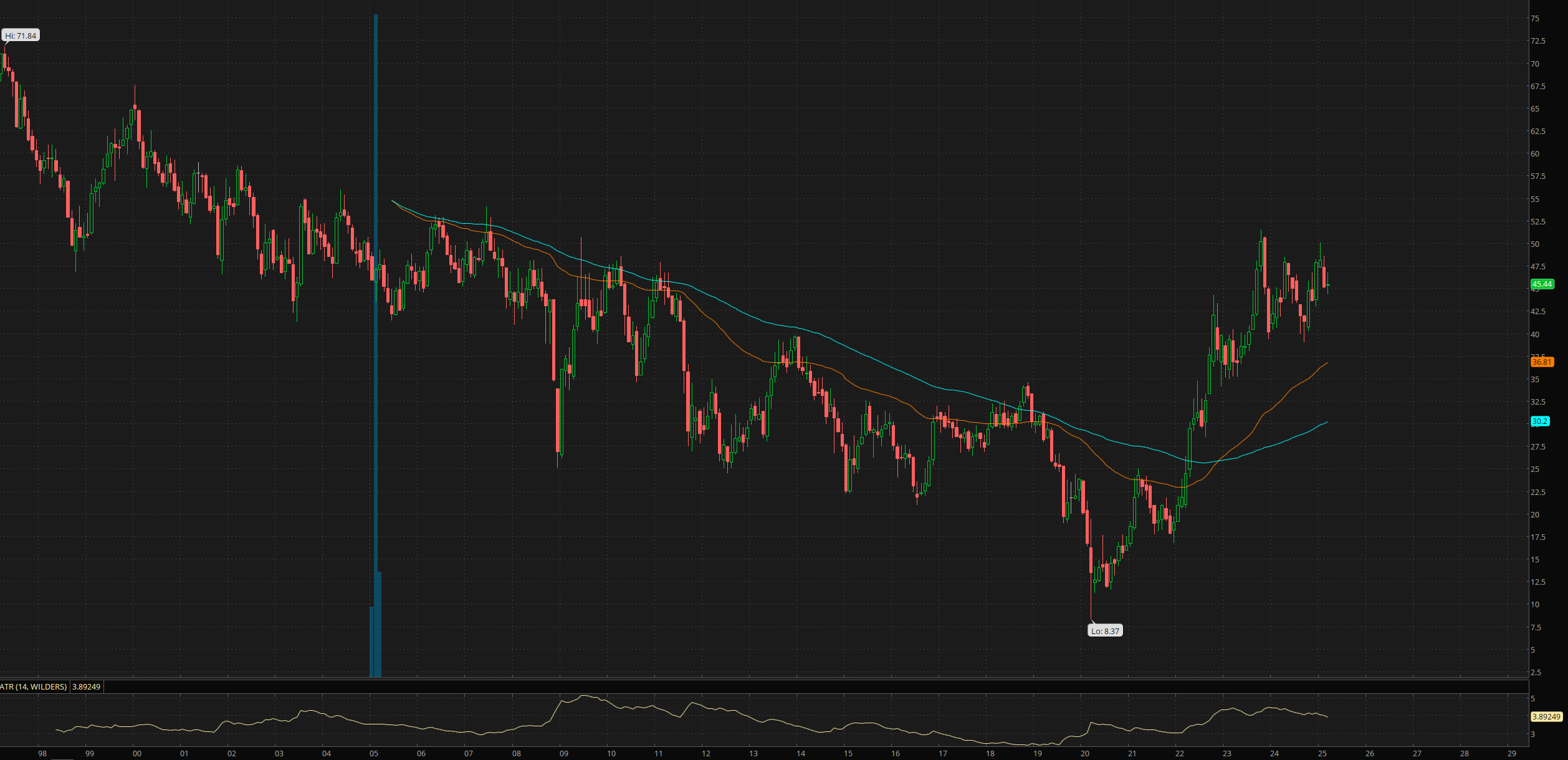Click the ATR (14, WILDERS) study label
Viewport: 1568px width, 760px height.
click(x=34, y=686)
